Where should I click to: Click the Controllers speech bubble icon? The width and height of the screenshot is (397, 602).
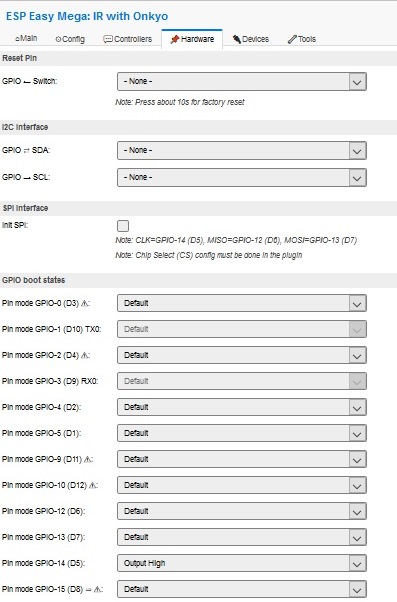tap(108, 39)
